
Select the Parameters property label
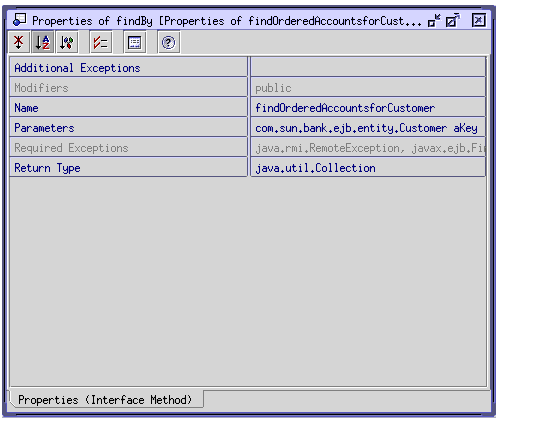pyautogui.click(x=128, y=127)
